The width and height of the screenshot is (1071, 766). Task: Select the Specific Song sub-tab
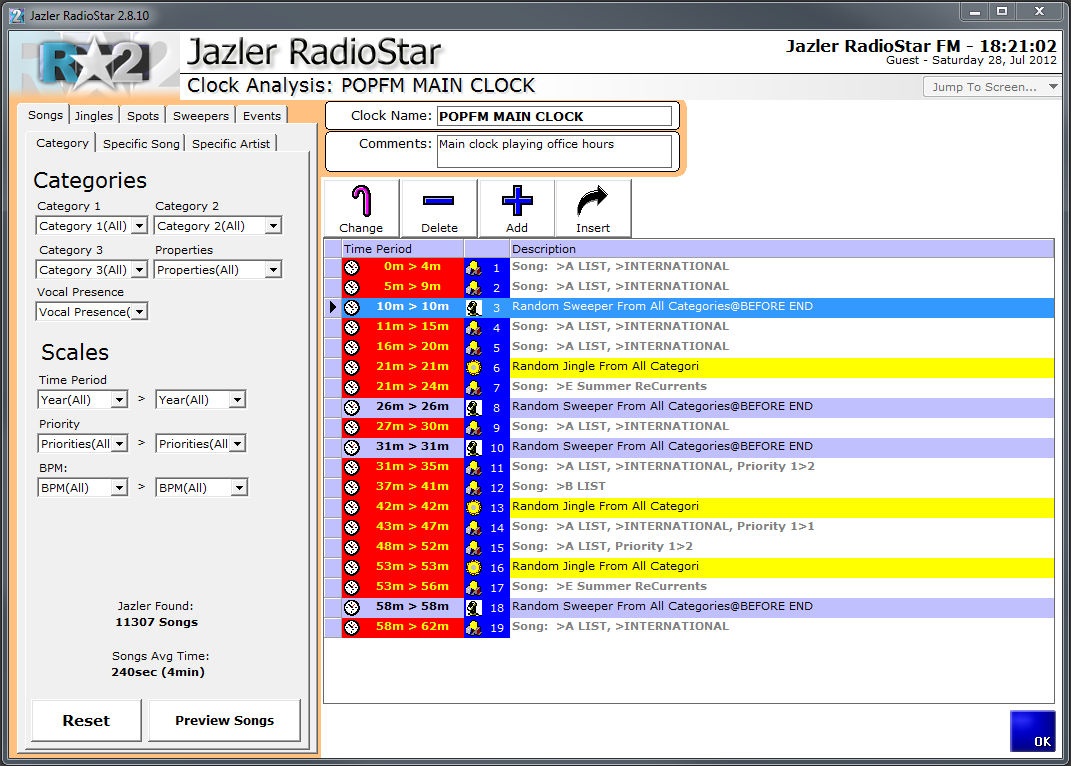point(141,143)
